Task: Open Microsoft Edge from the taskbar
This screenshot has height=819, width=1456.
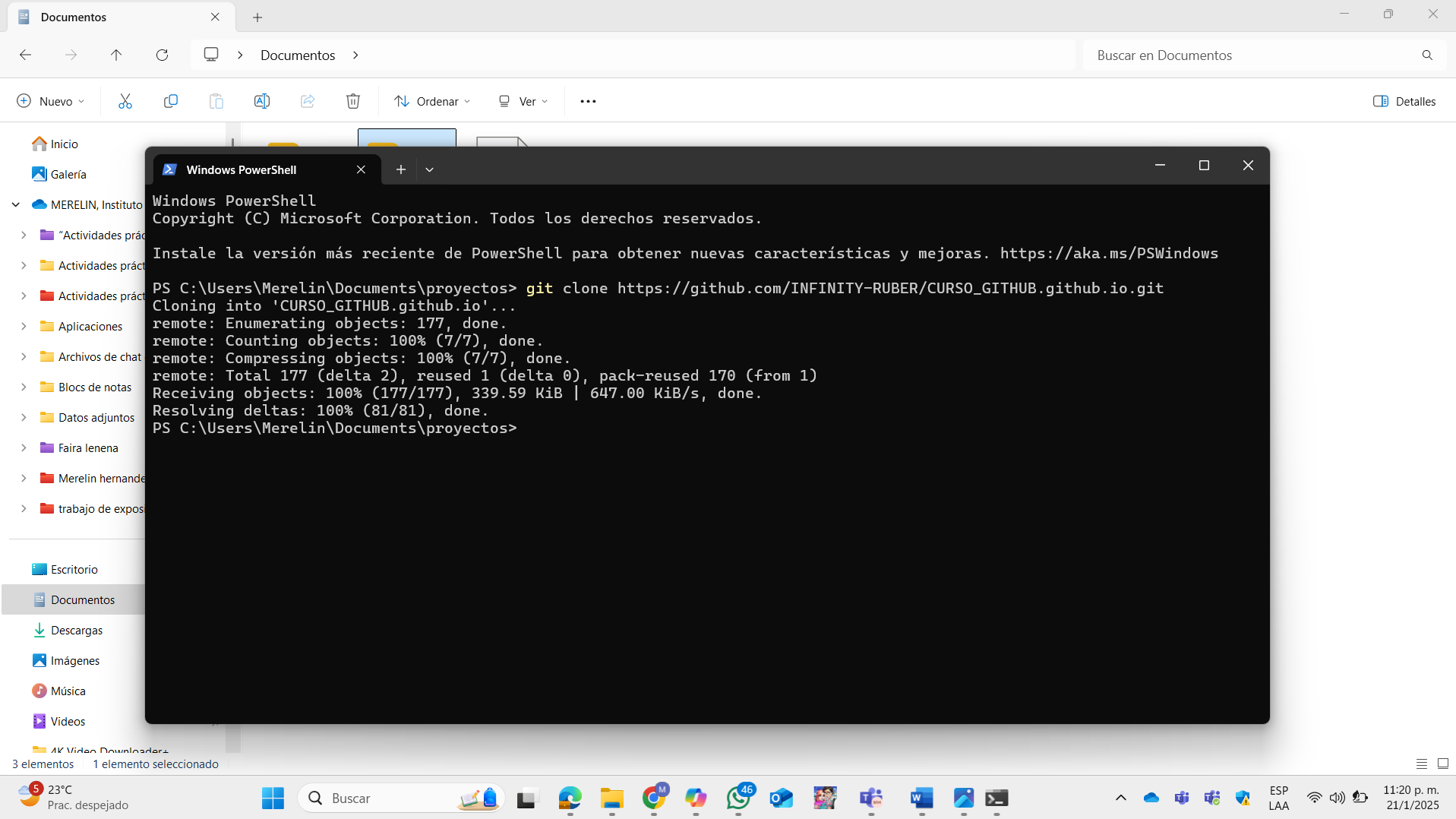Action: [570, 798]
